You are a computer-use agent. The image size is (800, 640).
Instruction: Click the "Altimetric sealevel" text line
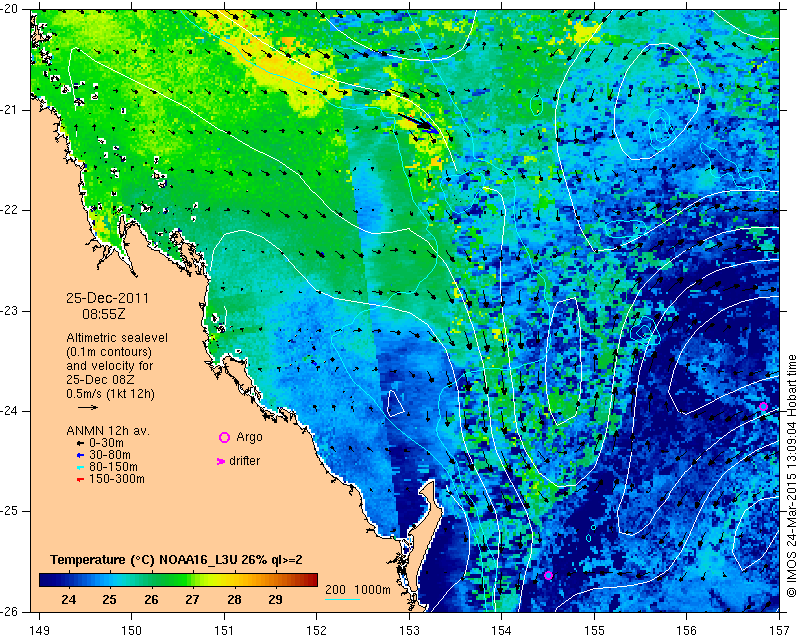[x=117, y=338]
